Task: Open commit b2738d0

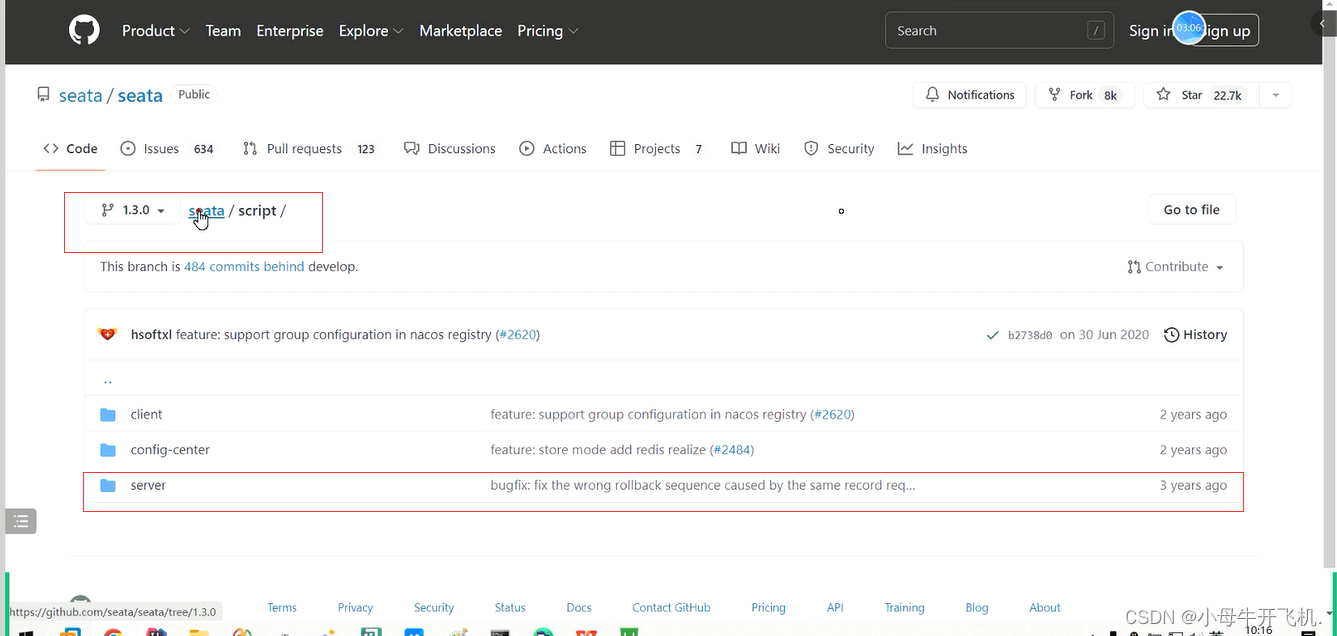Action: coord(1030,335)
